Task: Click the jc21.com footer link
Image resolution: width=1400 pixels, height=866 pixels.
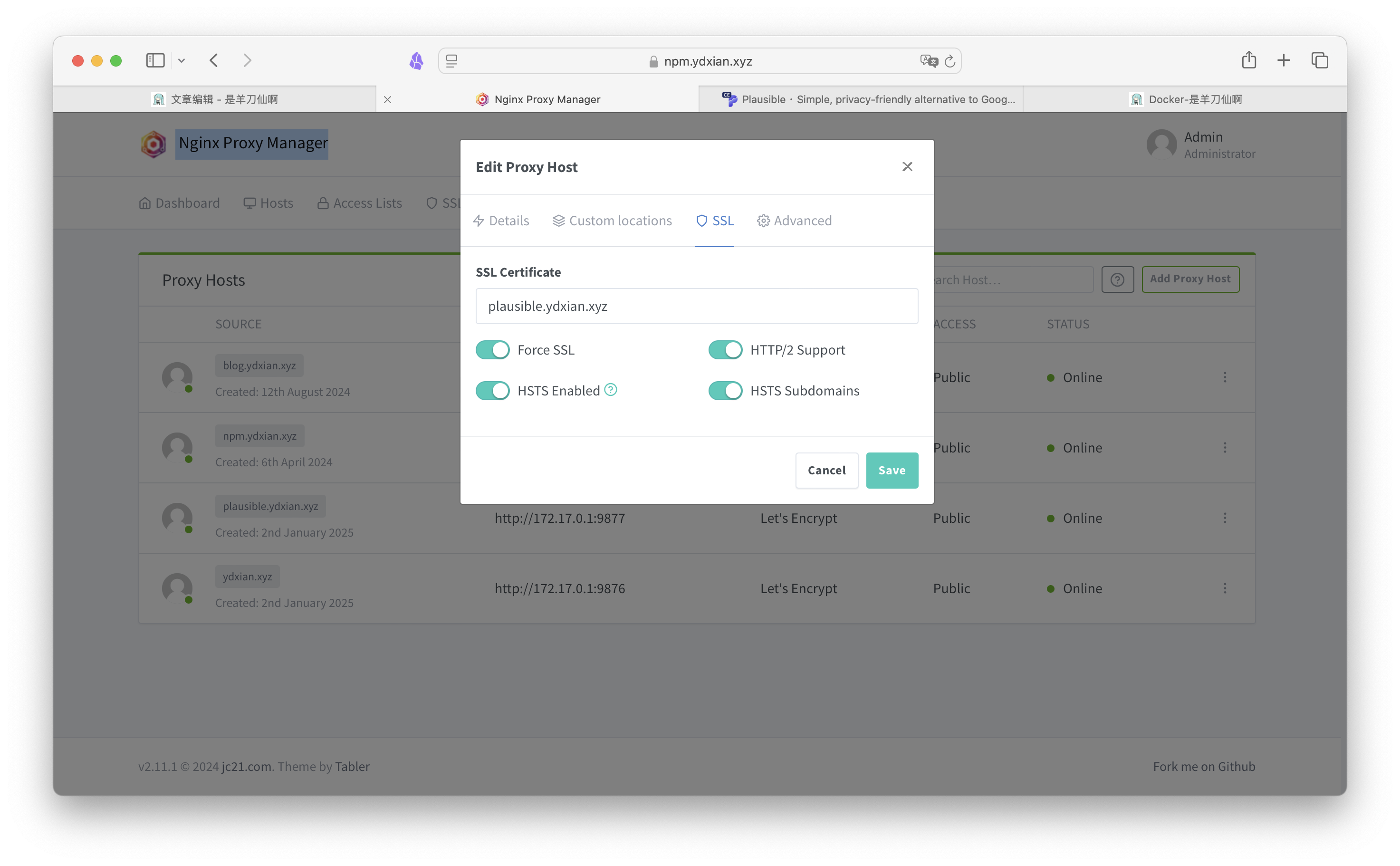Action: coord(246,767)
